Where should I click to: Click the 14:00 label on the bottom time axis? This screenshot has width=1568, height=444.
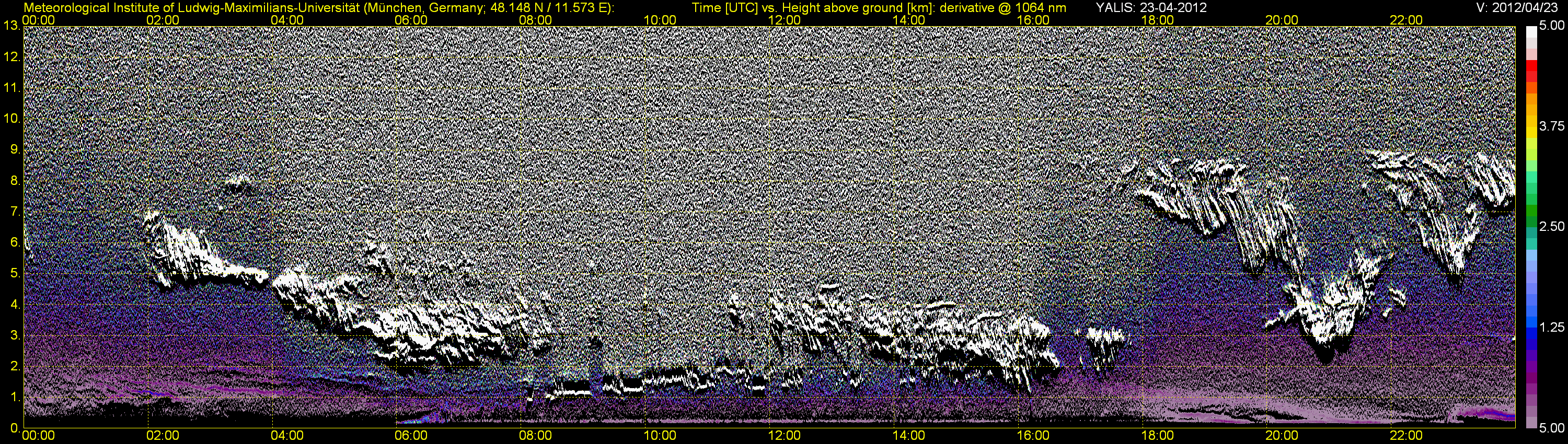pos(908,436)
